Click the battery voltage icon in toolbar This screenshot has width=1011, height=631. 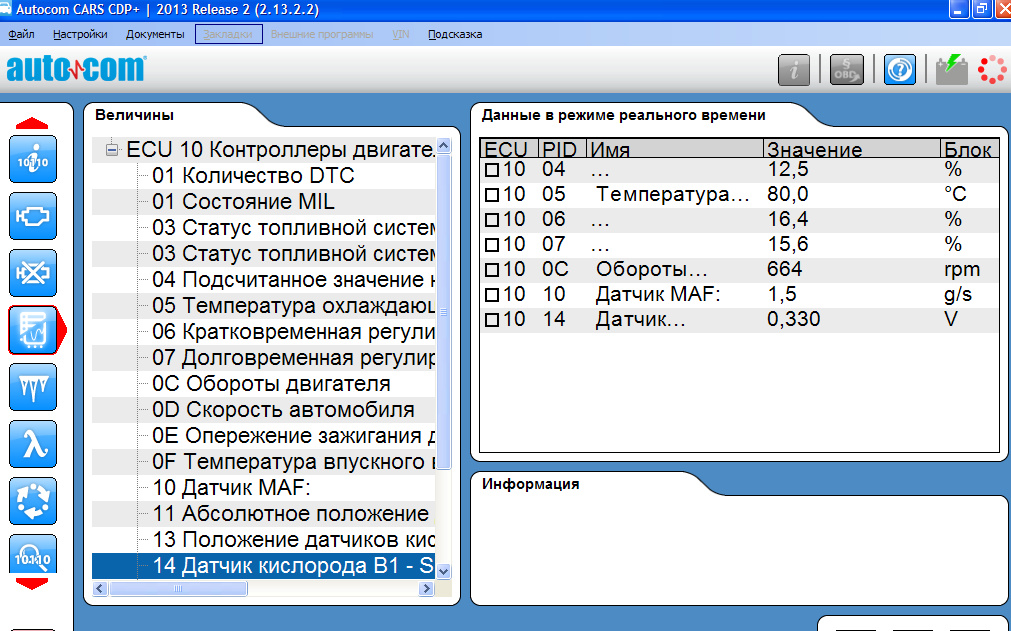pos(951,70)
